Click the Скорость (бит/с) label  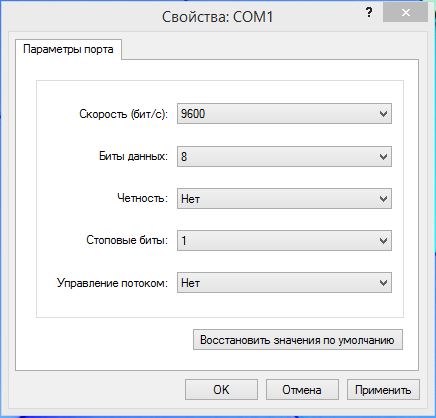coord(123,114)
